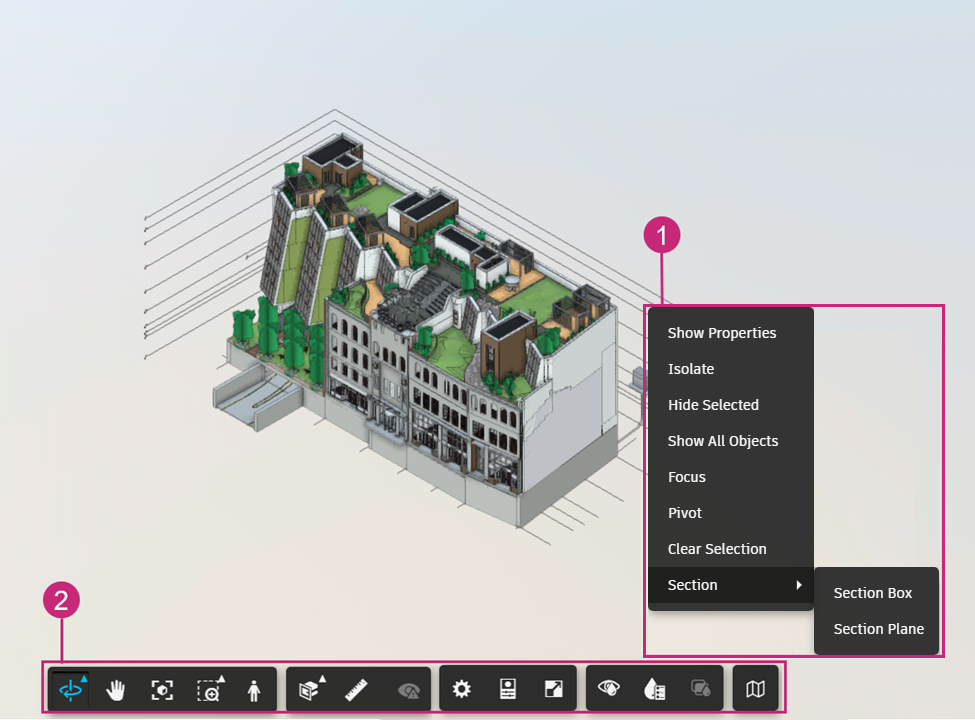Open the minimap view
The height and width of the screenshot is (720, 975).
[755, 688]
